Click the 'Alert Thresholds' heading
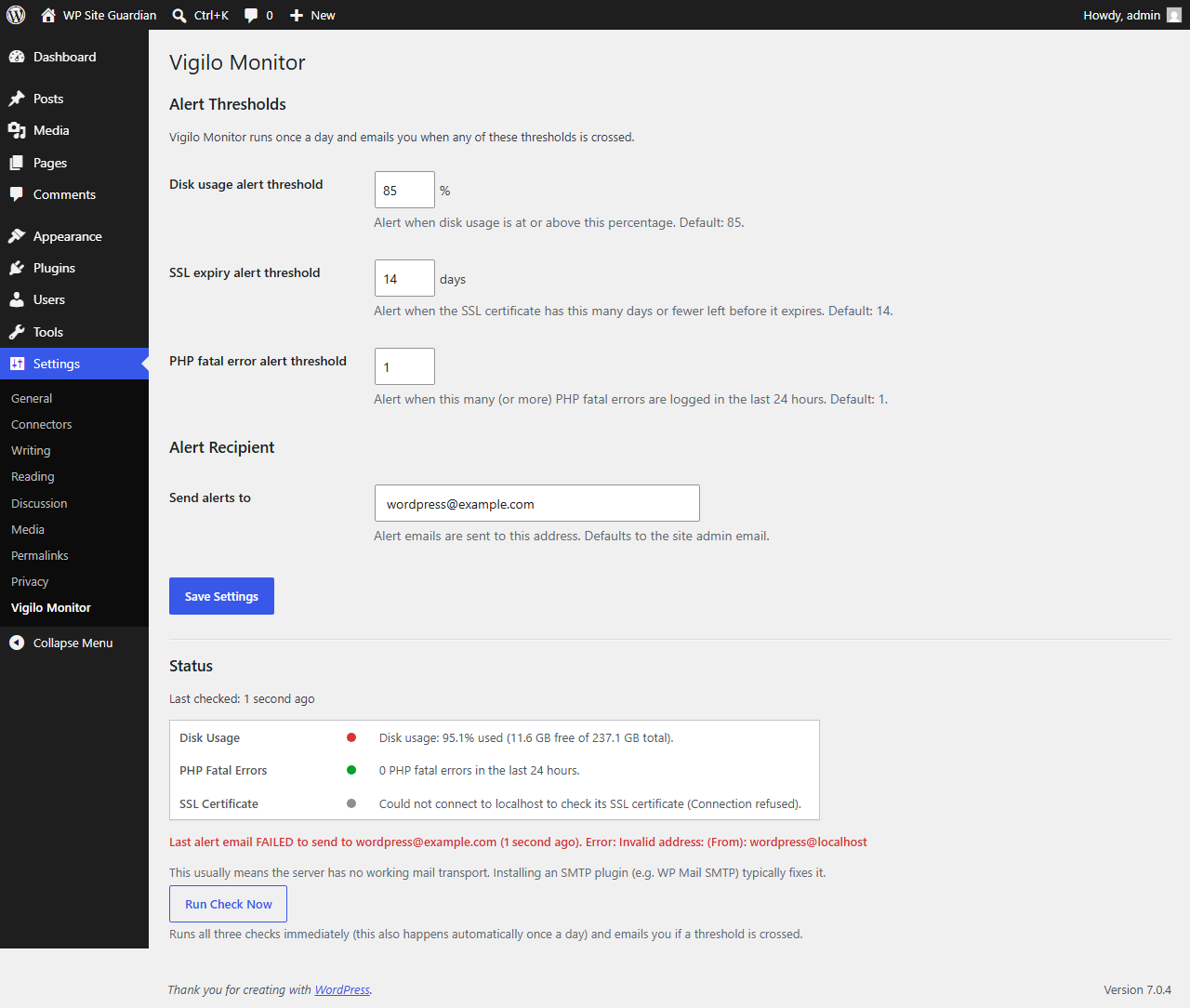The height and width of the screenshot is (1008, 1190). 228,104
